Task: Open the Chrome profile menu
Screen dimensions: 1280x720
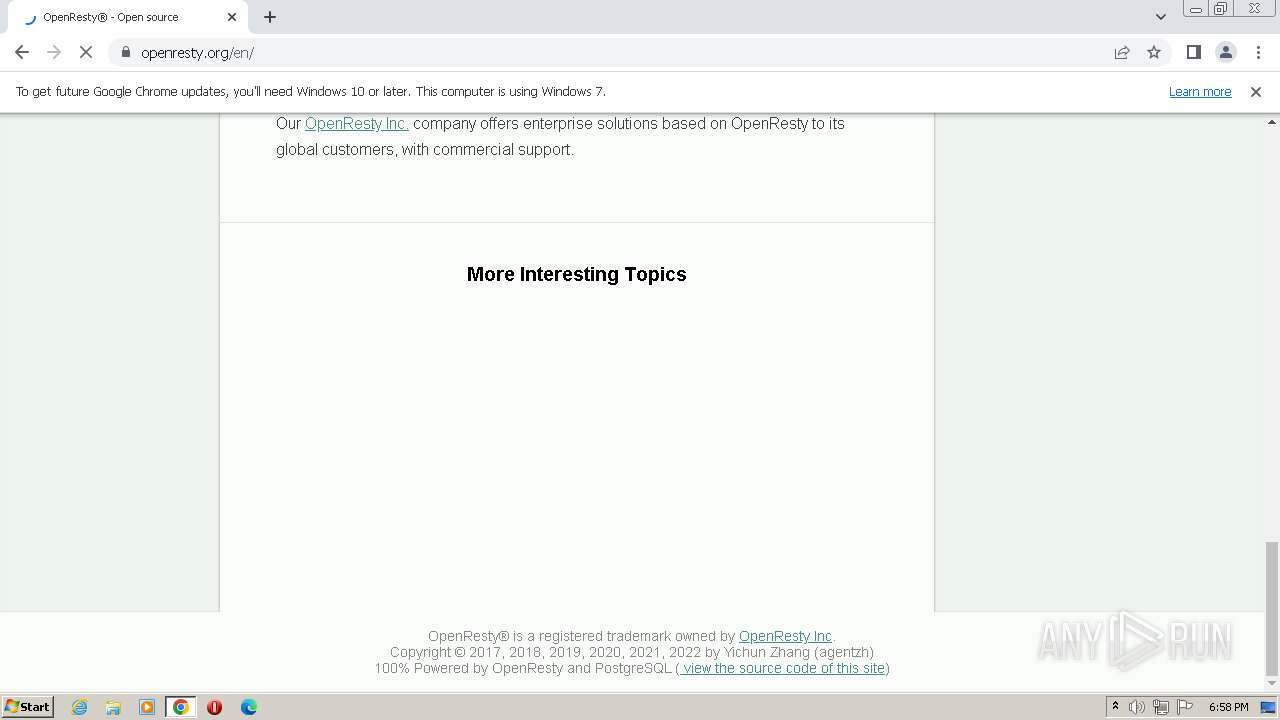Action: pyautogui.click(x=1226, y=53)
